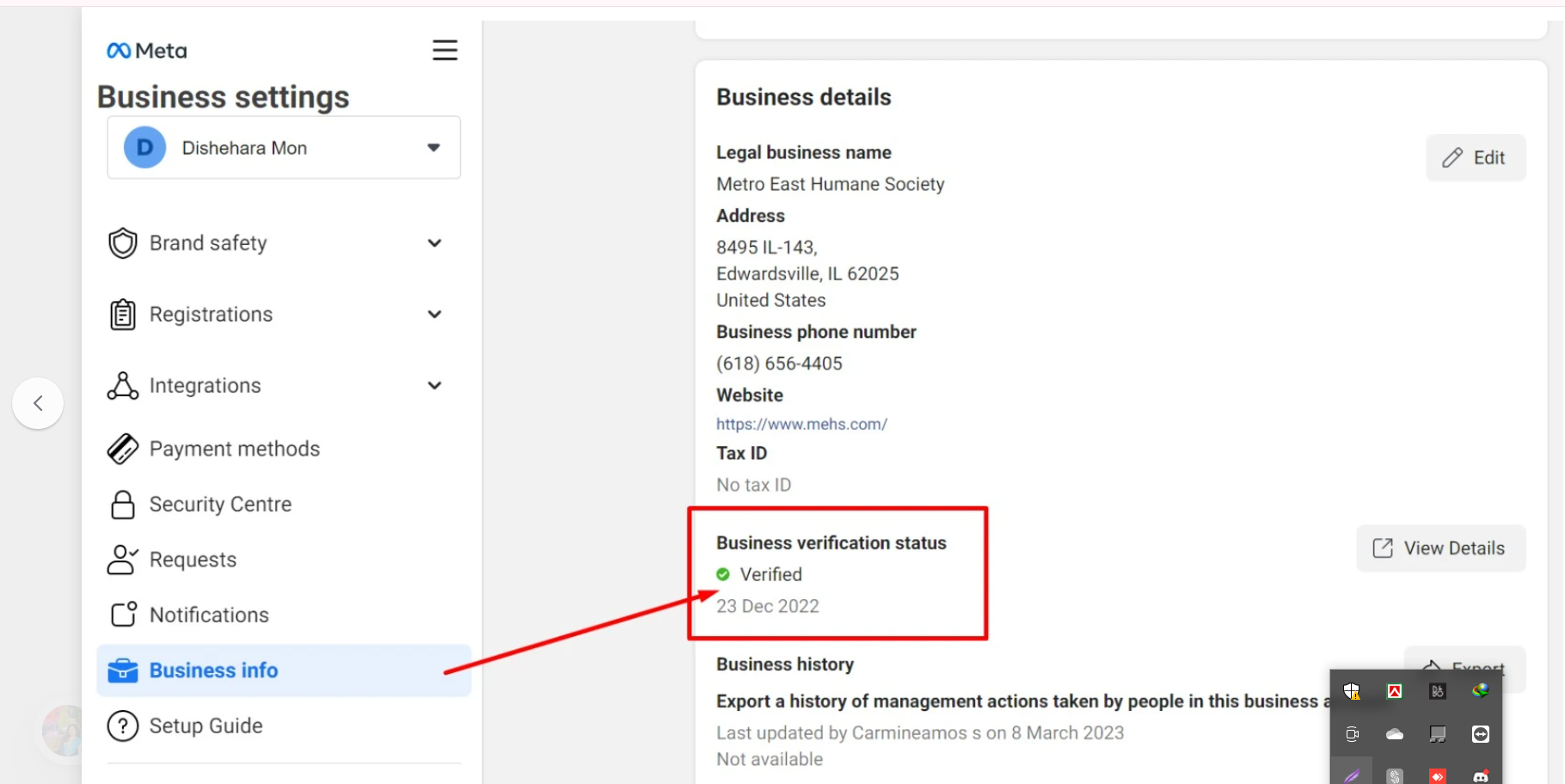
Task: Click View Details for verification status
Action: 1441,548
